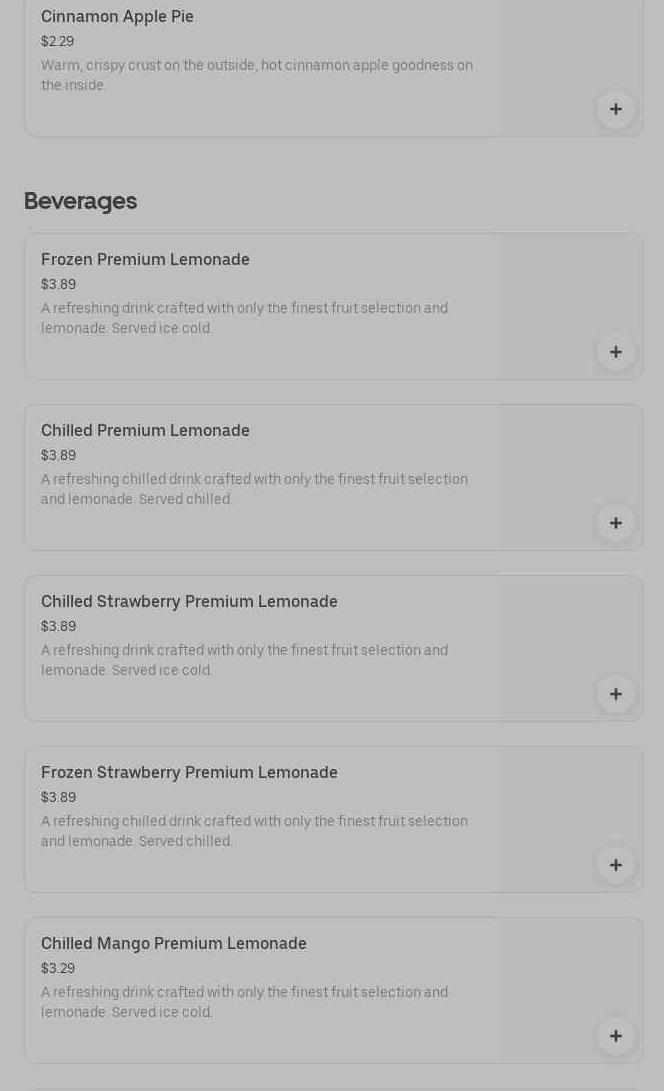Screen dimensions: 664x1091
Task: Click Frozen Premium Lemonade description text
Action: 244,318
